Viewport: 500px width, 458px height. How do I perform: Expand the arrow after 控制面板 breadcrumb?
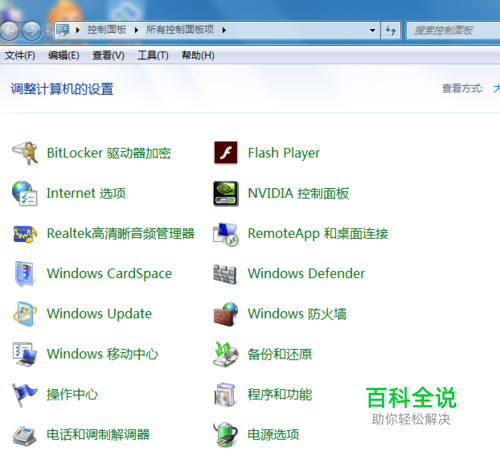136,30
